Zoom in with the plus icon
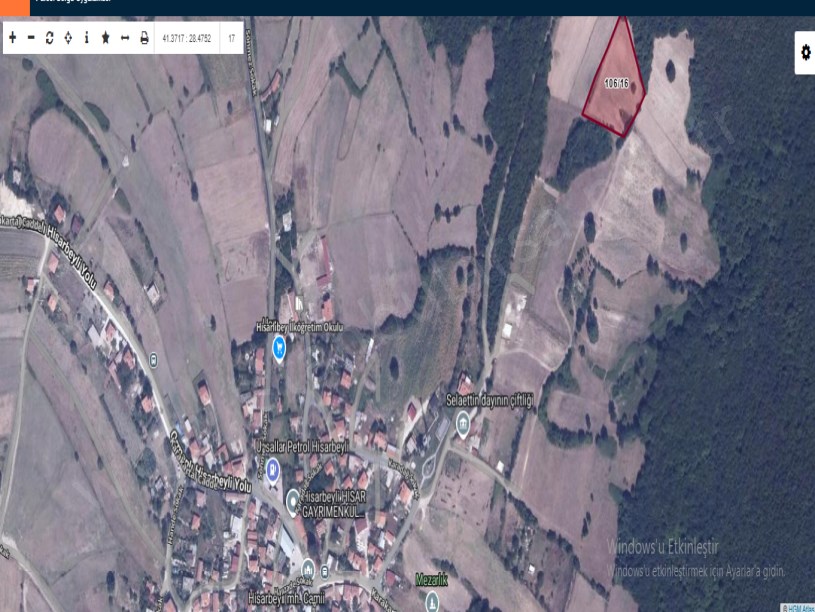Viewport: 815px width, 612px height. point(12,38)
